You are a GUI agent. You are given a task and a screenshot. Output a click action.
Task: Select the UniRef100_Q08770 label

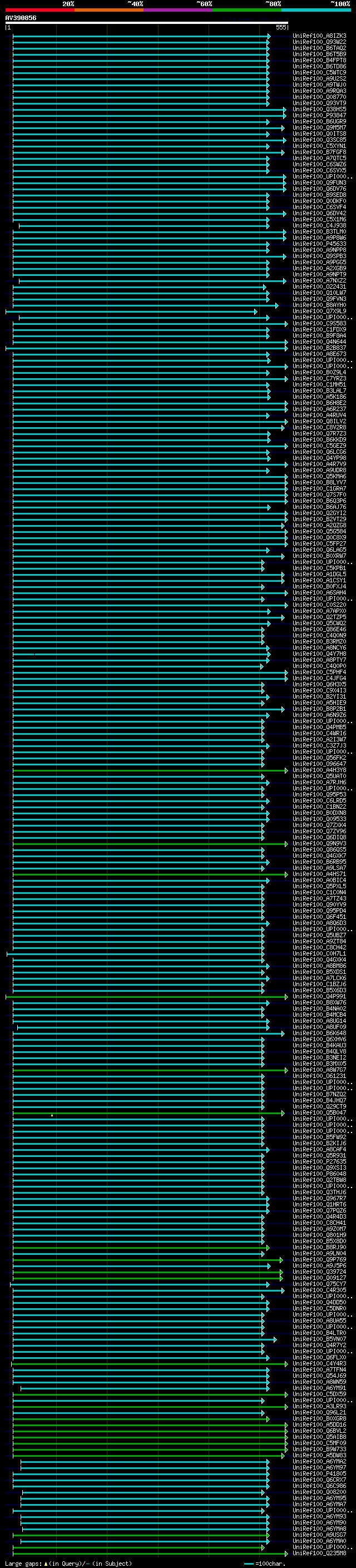point(319,97)
